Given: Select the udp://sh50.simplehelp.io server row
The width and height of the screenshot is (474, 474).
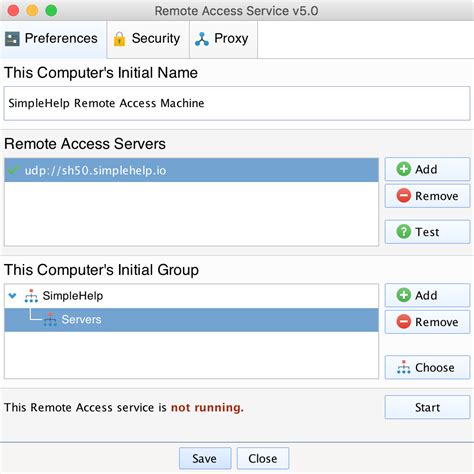Looking at the screenshot, I should click(x=191, y=170).
